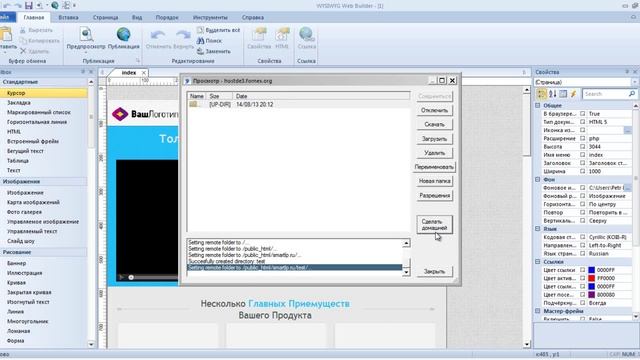Screen dimensions: 640x360
Task: Click the redo icon in quick access toolbar
Action: click(18, 5)
